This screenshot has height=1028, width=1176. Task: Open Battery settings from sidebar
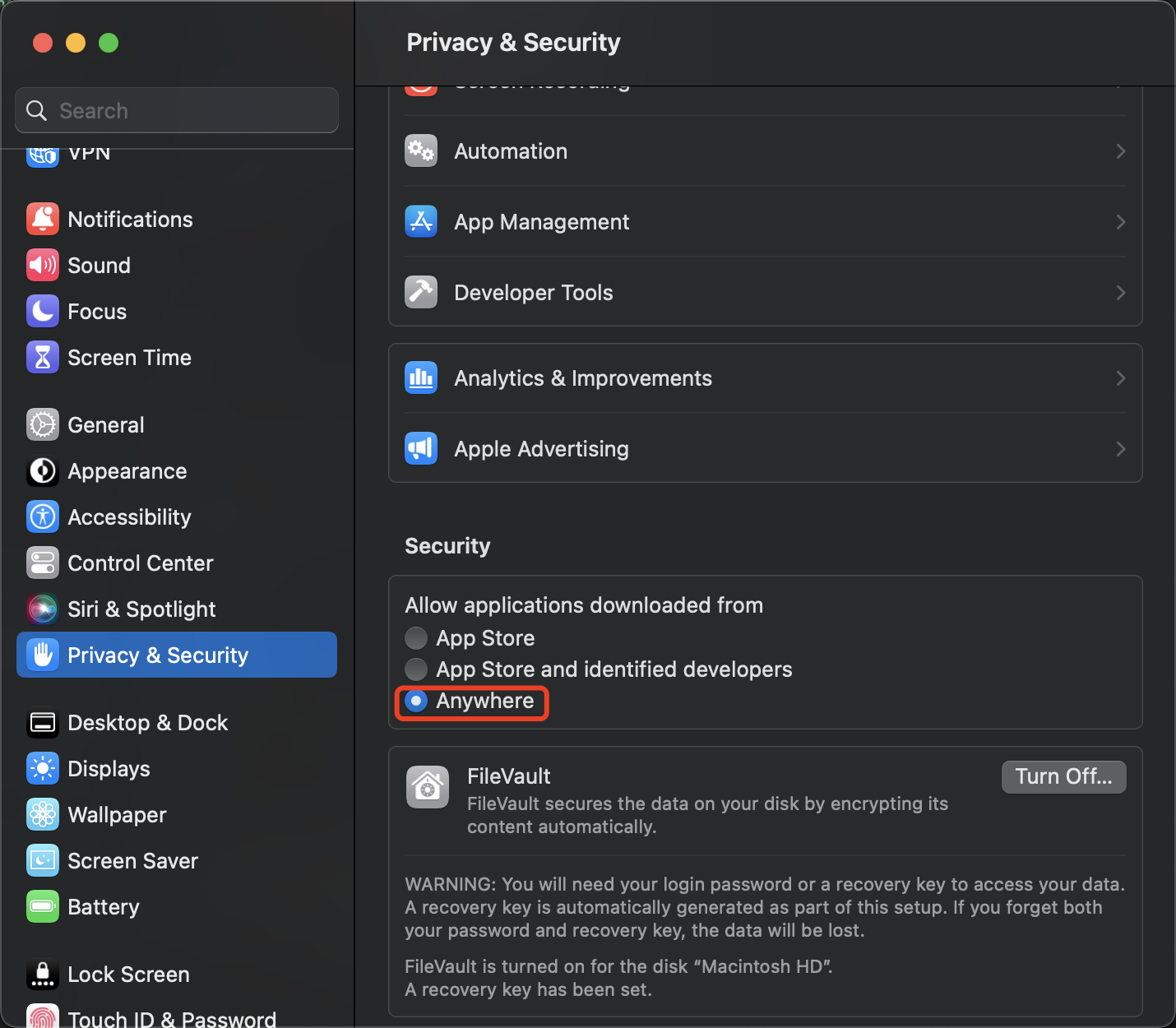tap(103, 907)
